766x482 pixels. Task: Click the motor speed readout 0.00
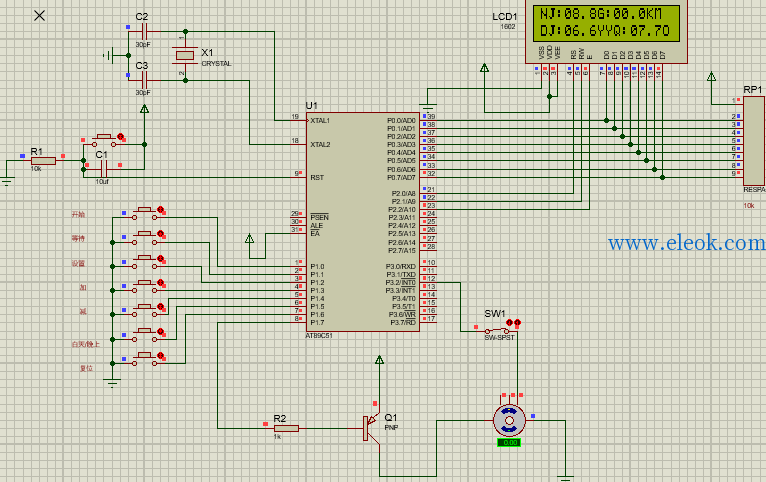click(510, 442)
